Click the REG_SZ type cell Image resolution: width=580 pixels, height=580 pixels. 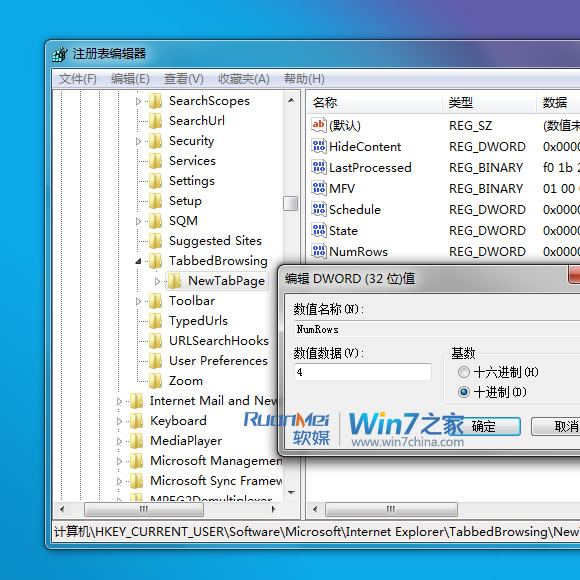[x=471, y=125]
